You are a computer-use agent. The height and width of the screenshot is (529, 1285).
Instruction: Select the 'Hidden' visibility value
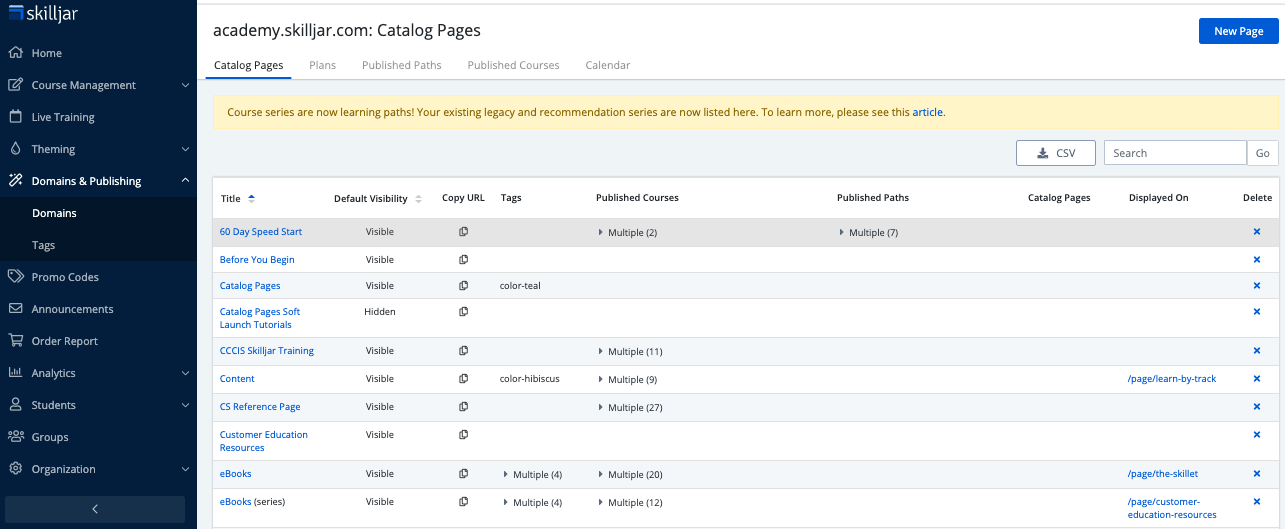tap(380, 312)
